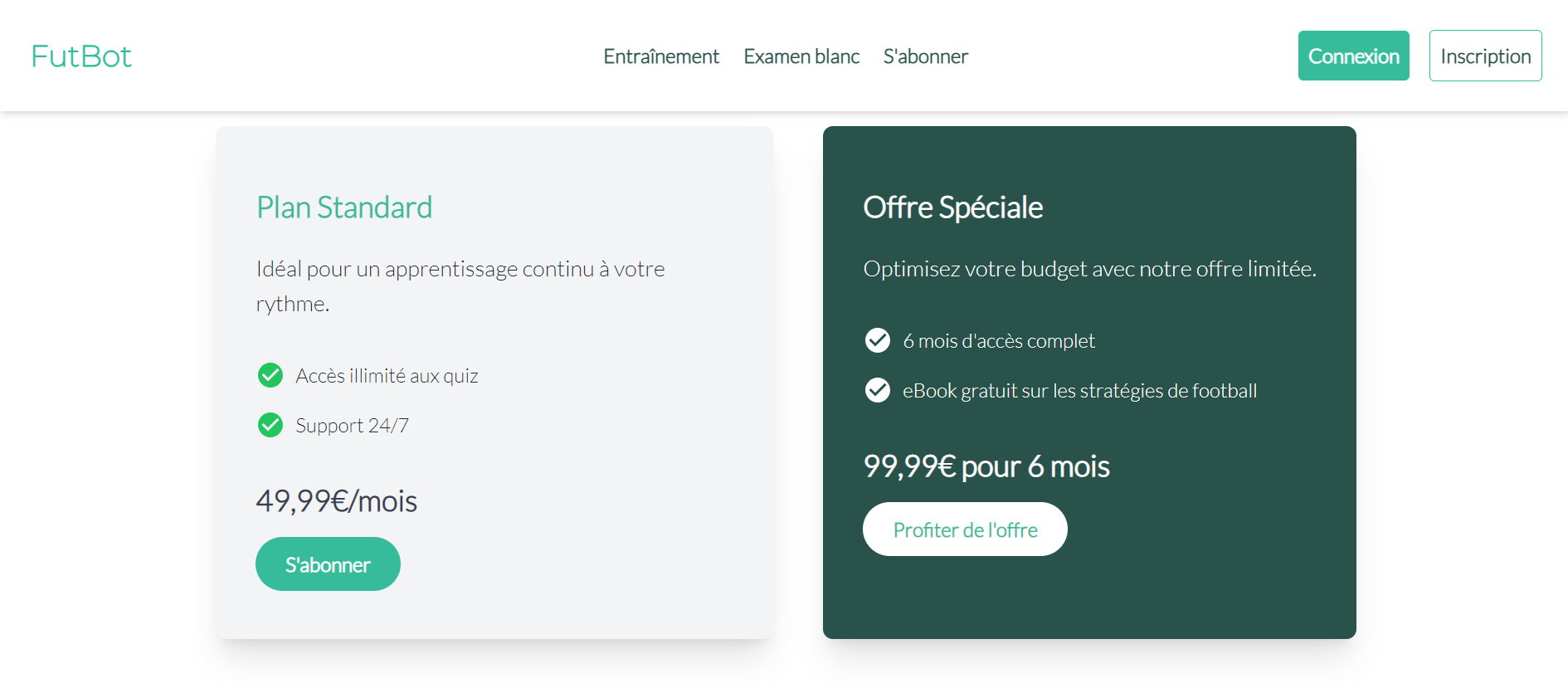1568x683 pixels.
Task: Go to the Examen blanc page
Action: click(x=801, y=56)
